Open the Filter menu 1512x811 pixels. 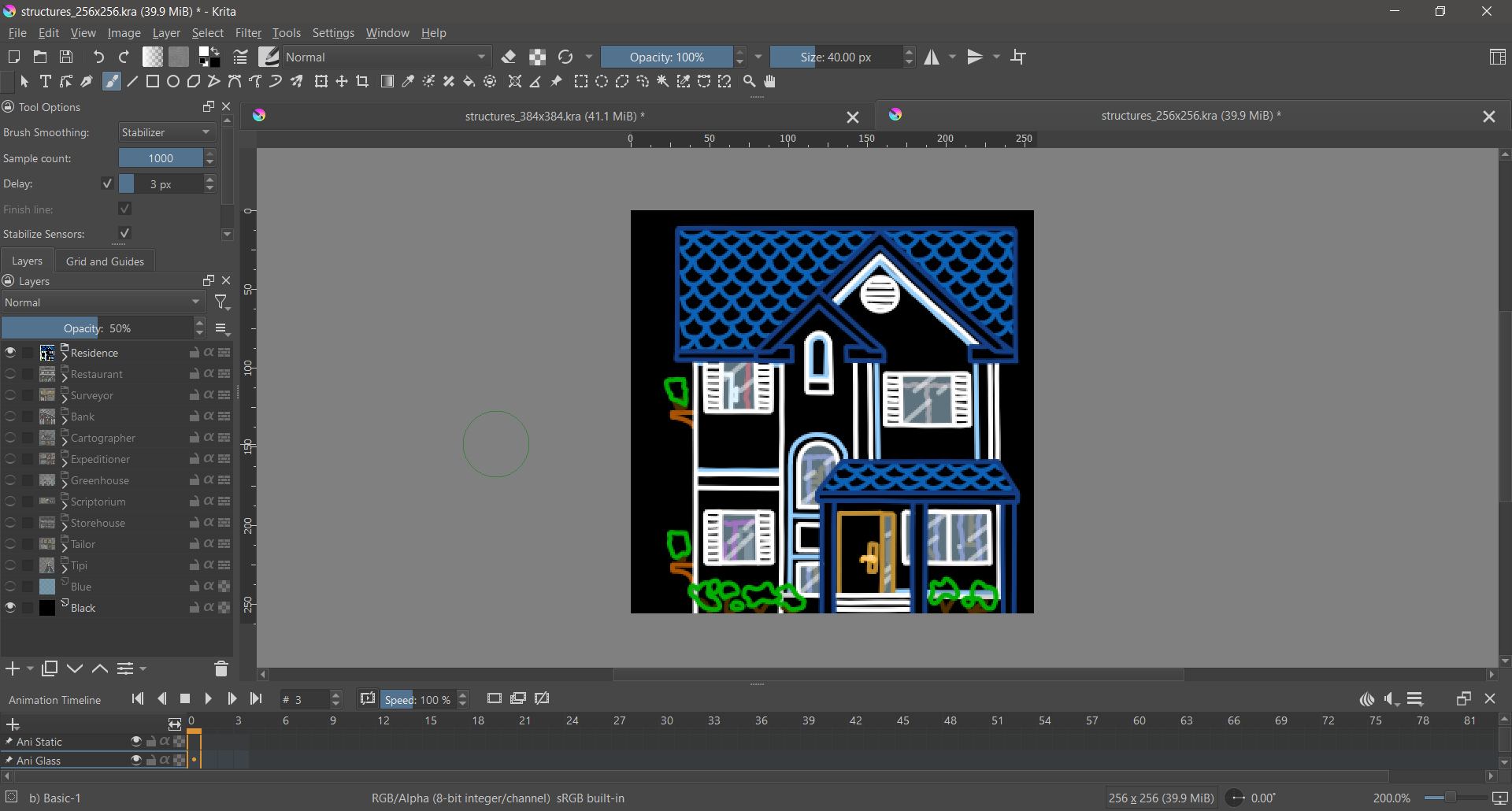tap(248, 33)
